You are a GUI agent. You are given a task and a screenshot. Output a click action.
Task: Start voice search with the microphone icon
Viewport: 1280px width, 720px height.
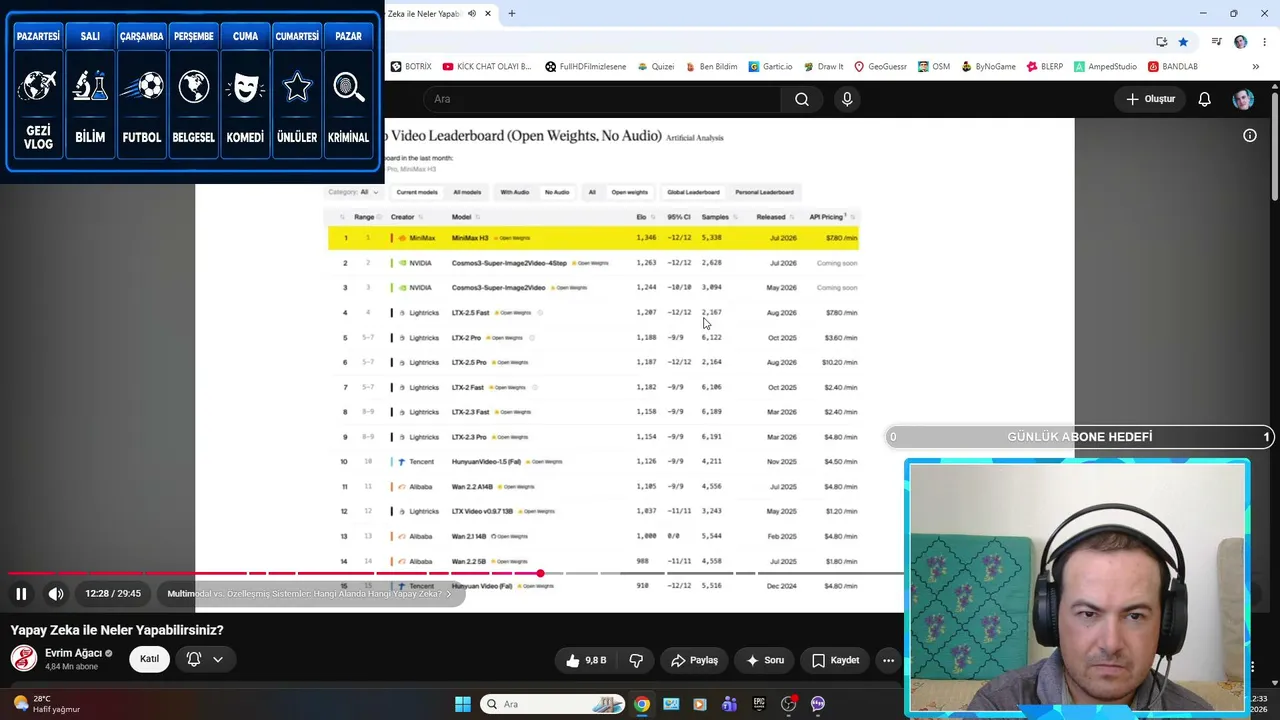pos(847,99)
